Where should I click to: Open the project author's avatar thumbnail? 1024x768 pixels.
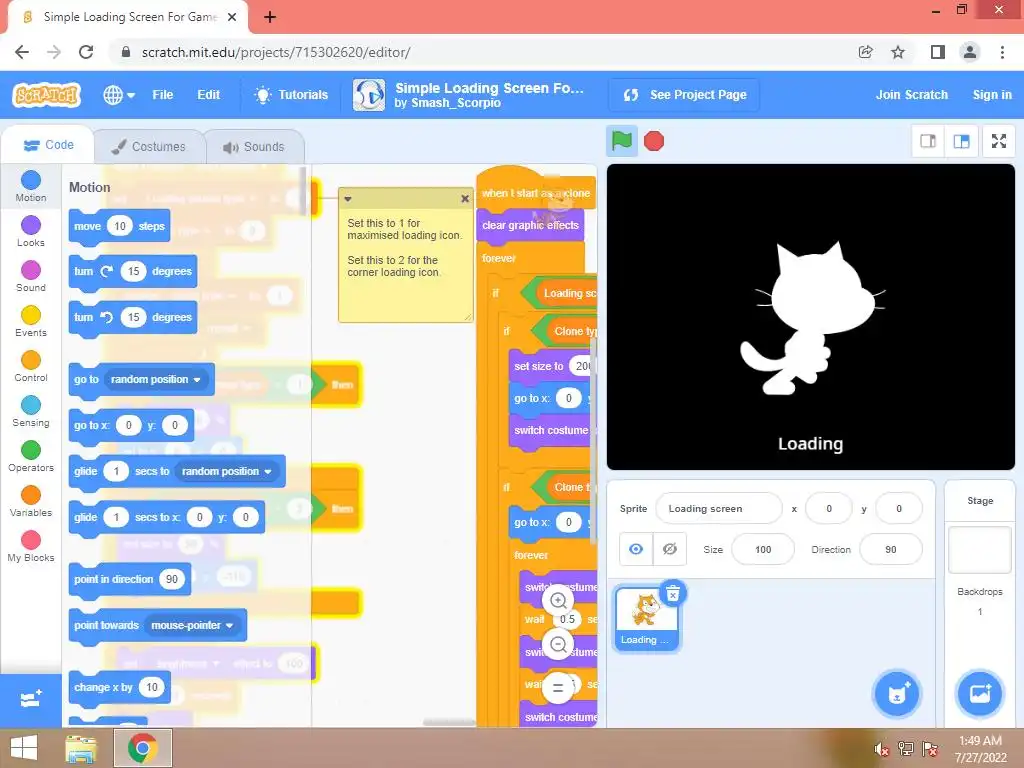tap(369, 95)
